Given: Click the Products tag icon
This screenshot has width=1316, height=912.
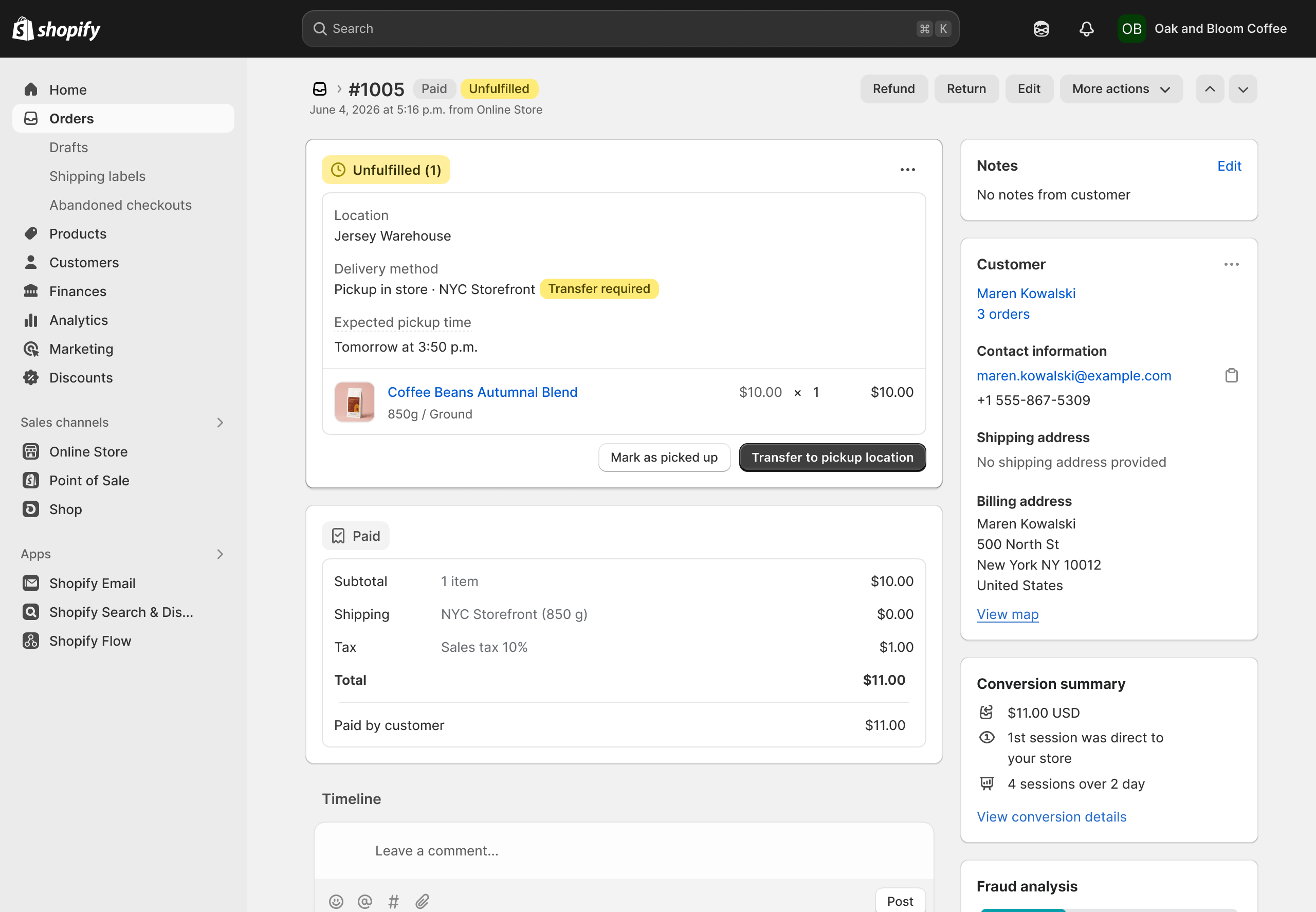Looking at the screenshot, I should (31, 234).
